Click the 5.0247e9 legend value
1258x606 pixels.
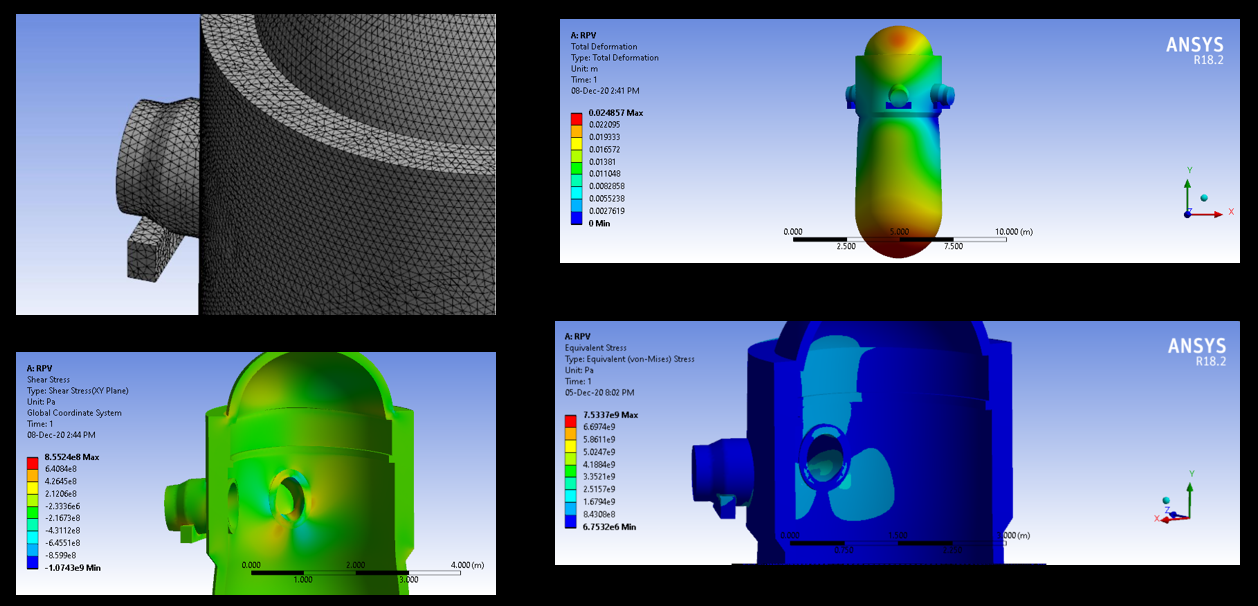pos(600,452)
